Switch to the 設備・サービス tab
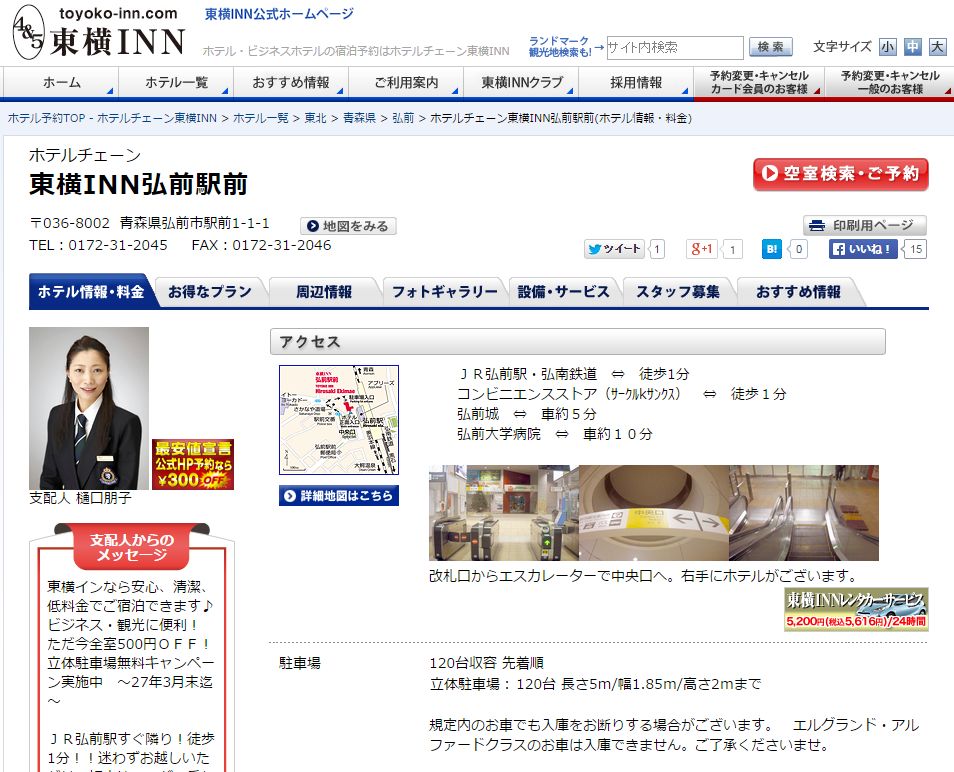 tap(563, 292)
